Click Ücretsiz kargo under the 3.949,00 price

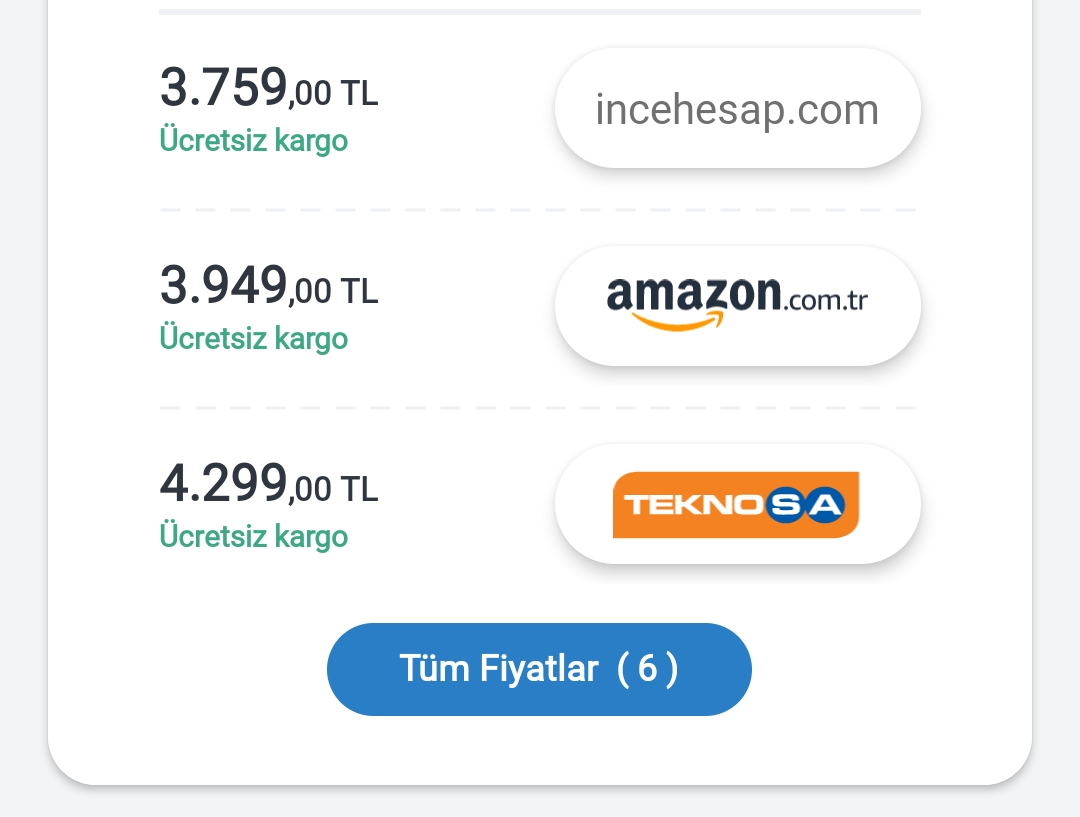tap(254, 338)
